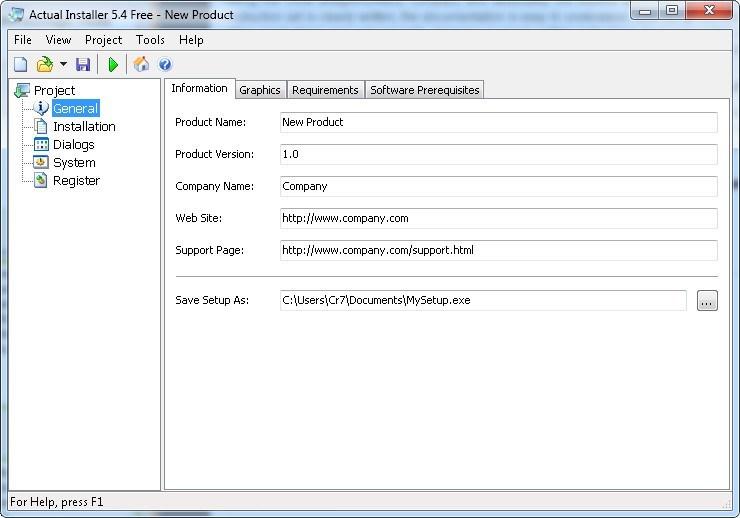
Task: Click the 'Support Page:' label
Action: pyautogui.click(x=210, y=251)
